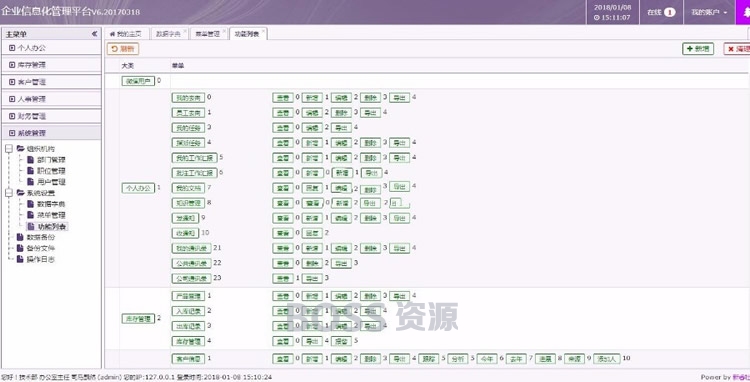Click the 我的文档 menu button
Screen dimensions: 750x382
click(x=188, y=188)
